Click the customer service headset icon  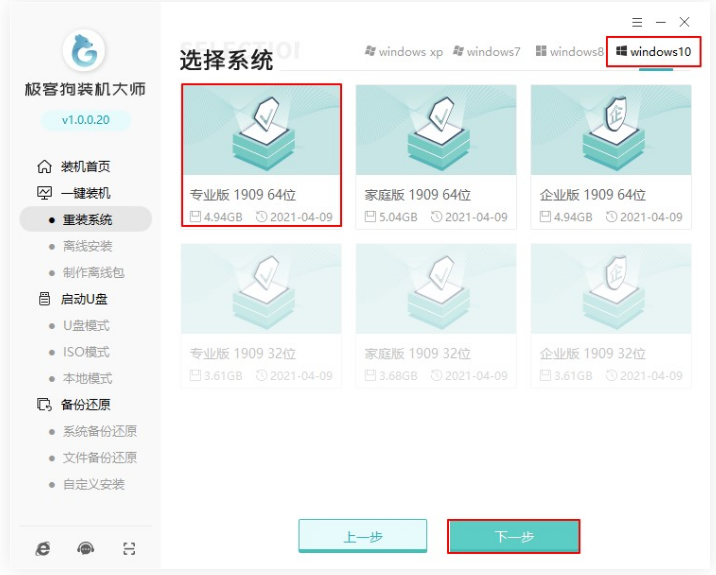click(x=86, y=548)
